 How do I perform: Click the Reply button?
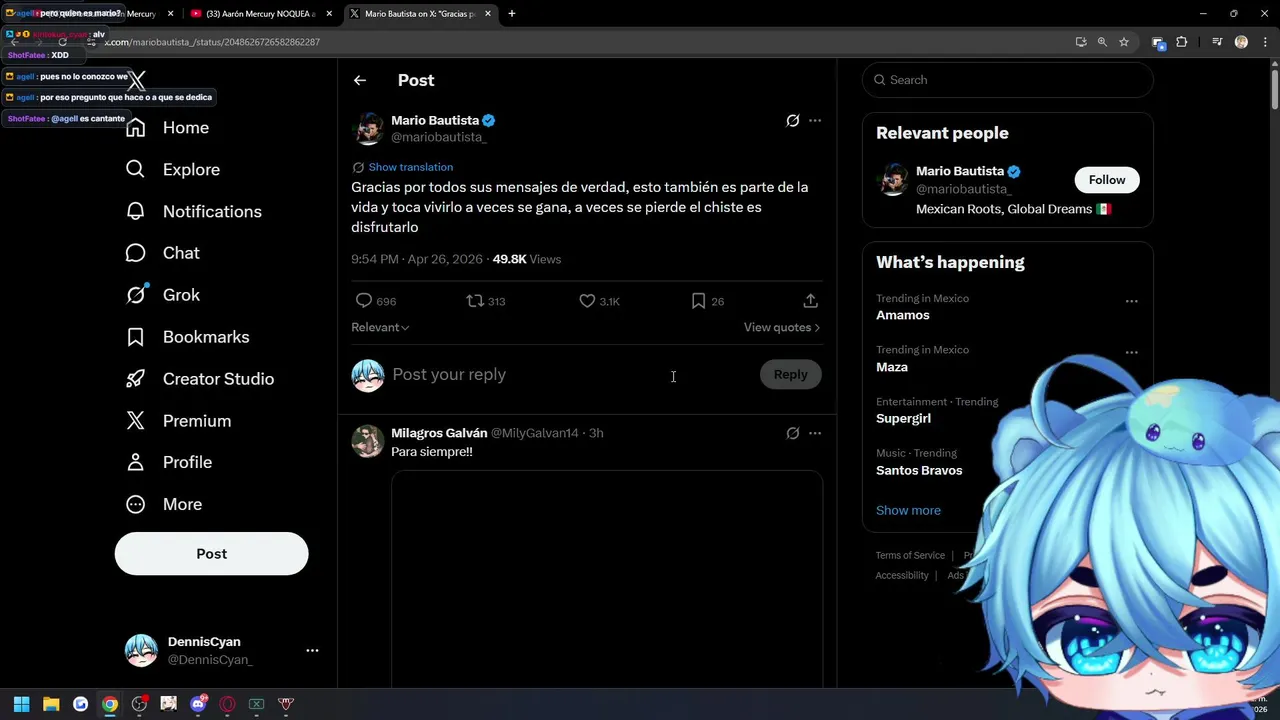tap(790, 374)
